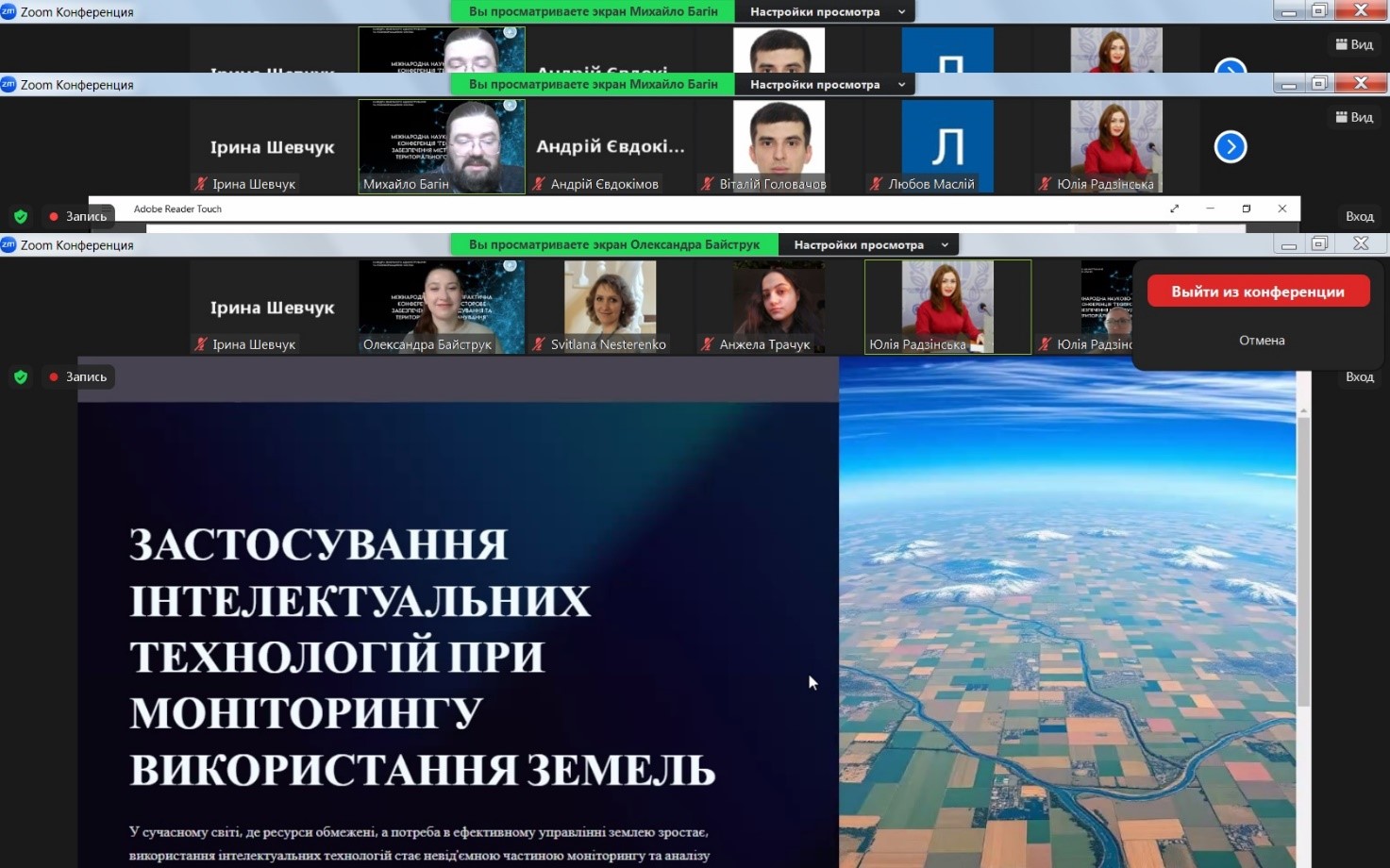Select Ірина Шевчук's tile in the bottom window
This screenshot has height=868, width=1390.
coord(273,307)
